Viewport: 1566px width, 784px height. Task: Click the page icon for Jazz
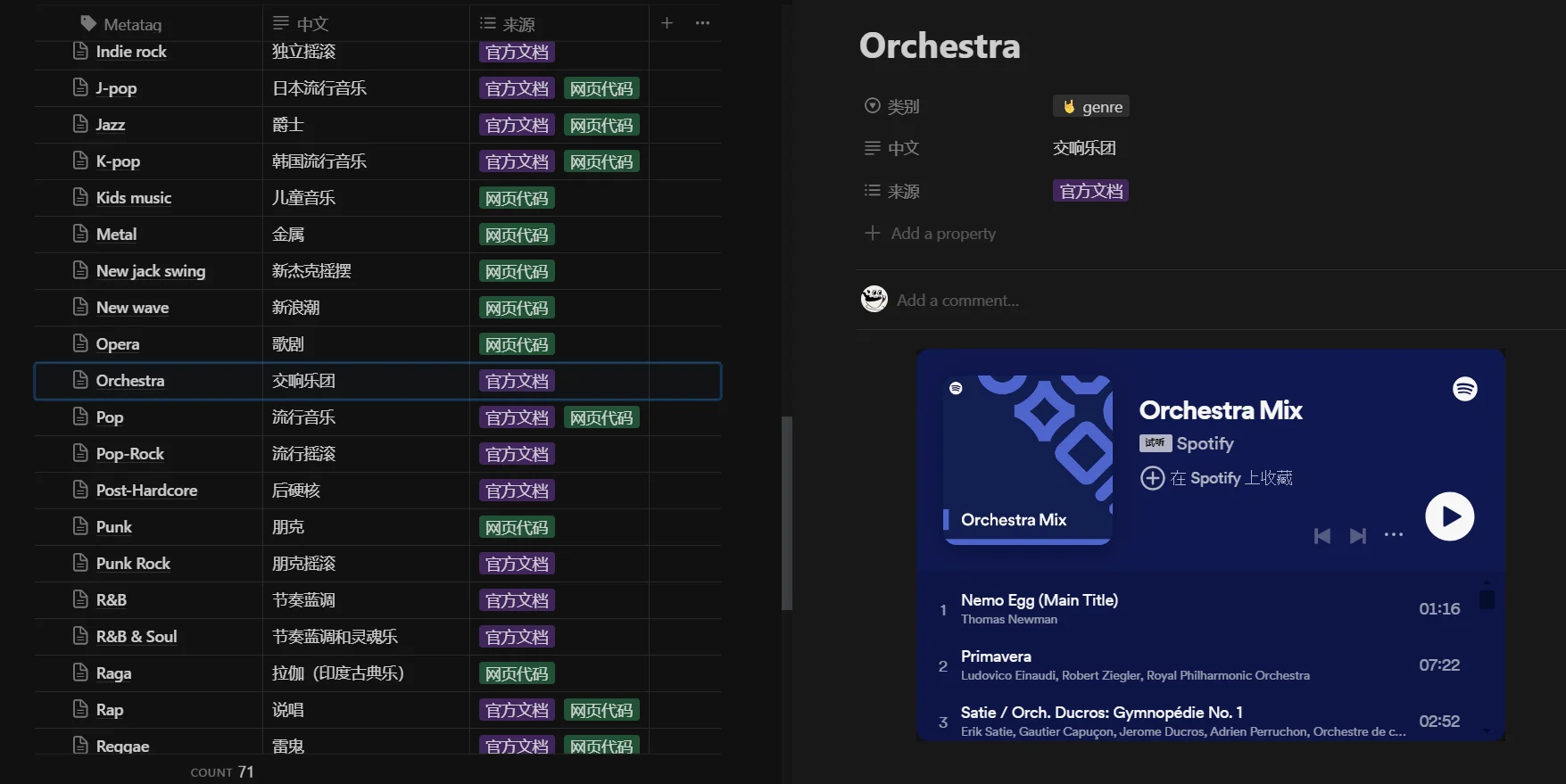(80, 124)
